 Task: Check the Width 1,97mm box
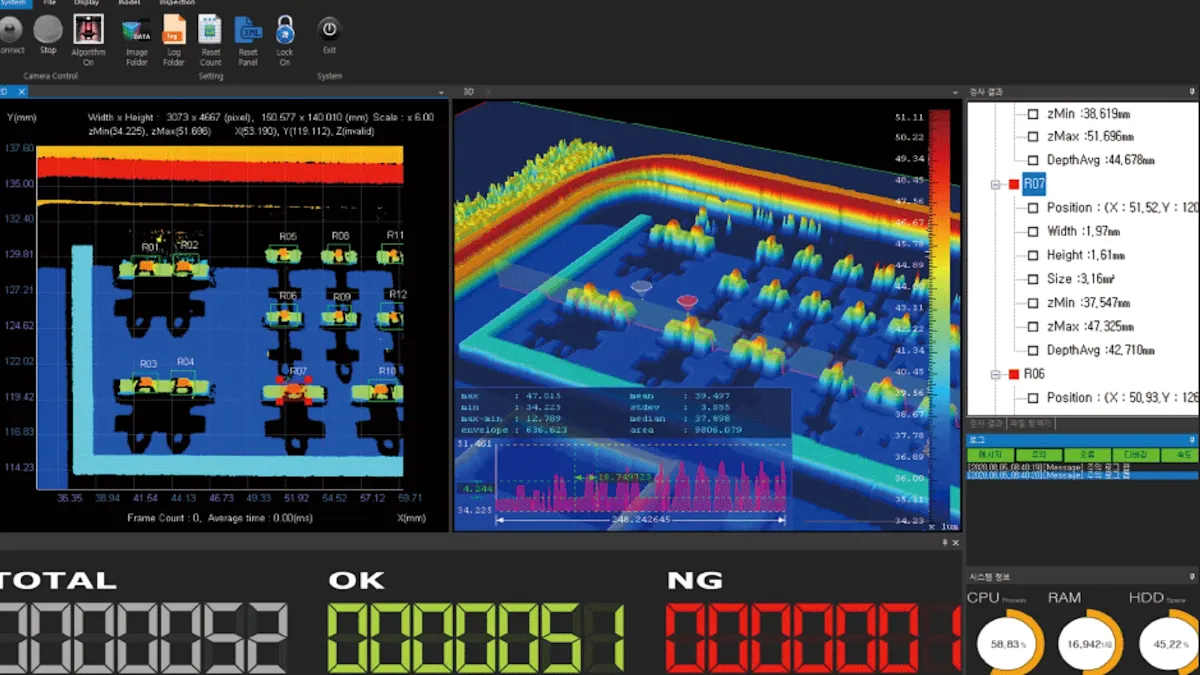(1034, 231)
